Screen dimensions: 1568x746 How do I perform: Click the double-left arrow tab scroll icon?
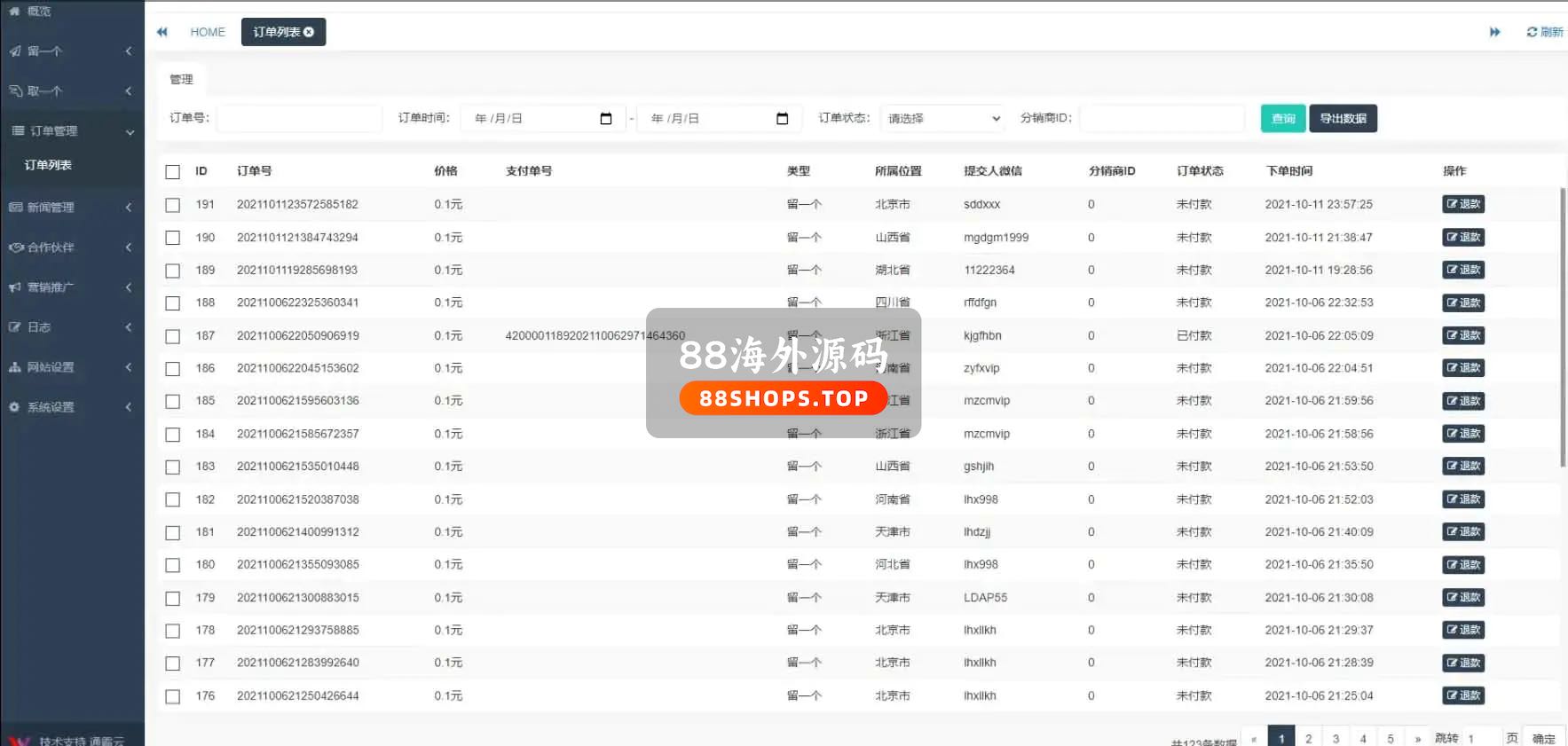pos(162,32)
